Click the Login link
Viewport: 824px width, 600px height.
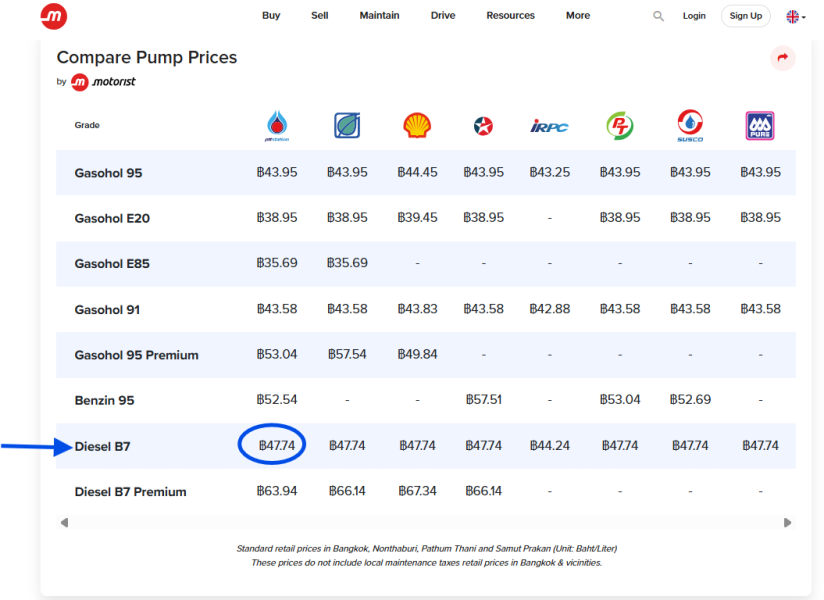[x=694, y=16]
